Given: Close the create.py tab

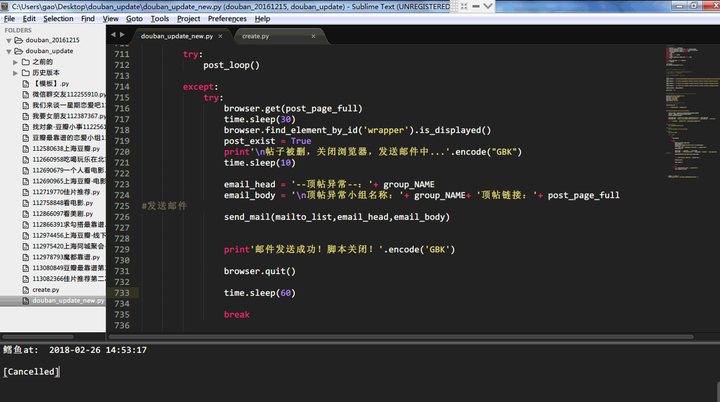Looking at the screenshot, I should coord(313,36).
